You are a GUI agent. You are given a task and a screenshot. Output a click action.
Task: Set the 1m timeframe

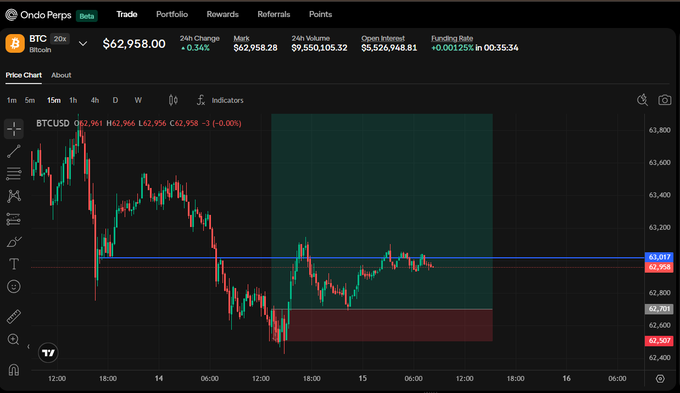point(12,100)
